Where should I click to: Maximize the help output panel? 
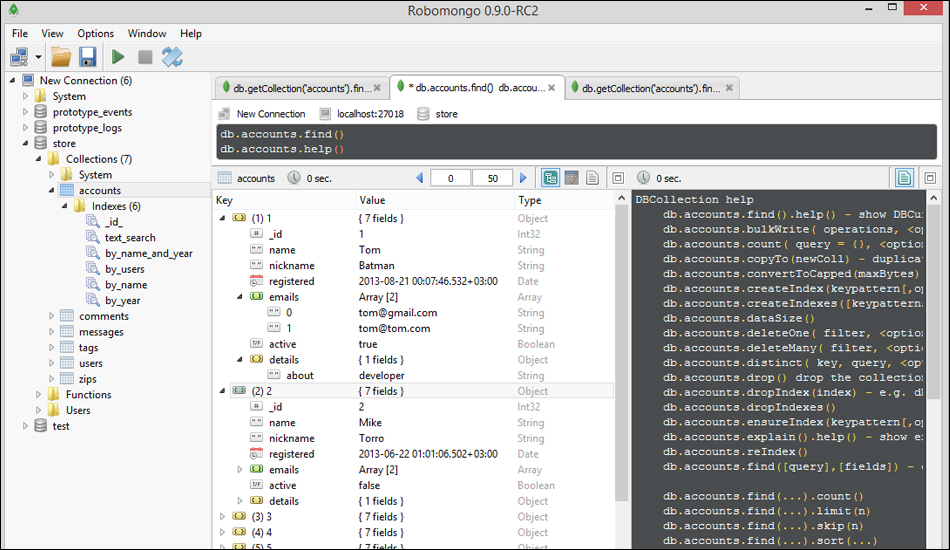[930, 178]
